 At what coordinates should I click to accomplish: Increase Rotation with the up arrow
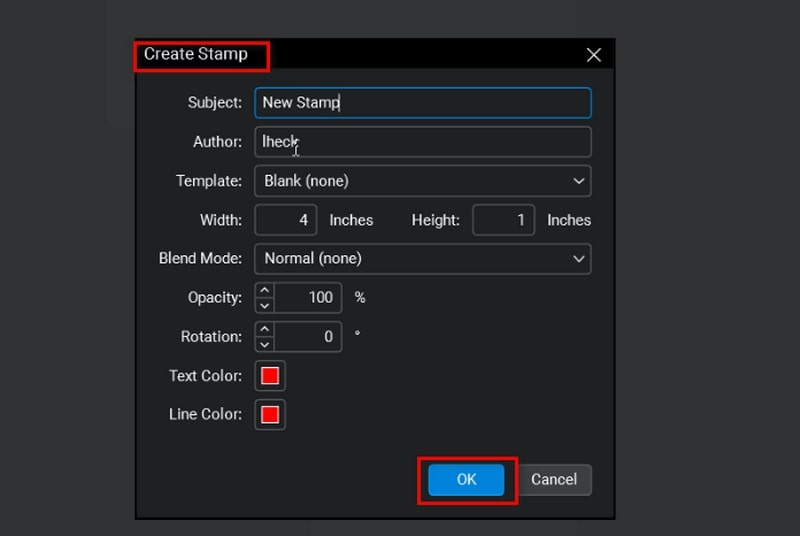click(264, 330)
